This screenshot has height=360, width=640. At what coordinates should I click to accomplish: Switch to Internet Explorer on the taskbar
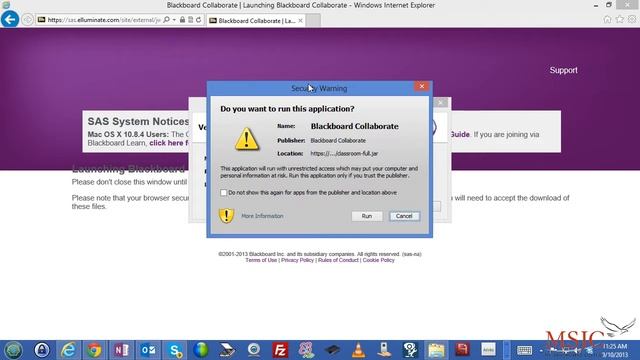click(x=68, y=350)
